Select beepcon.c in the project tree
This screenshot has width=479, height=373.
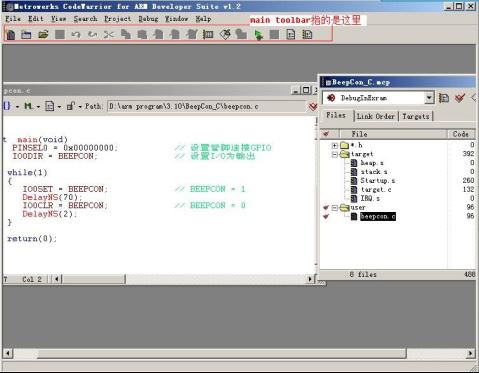point(378,217)
